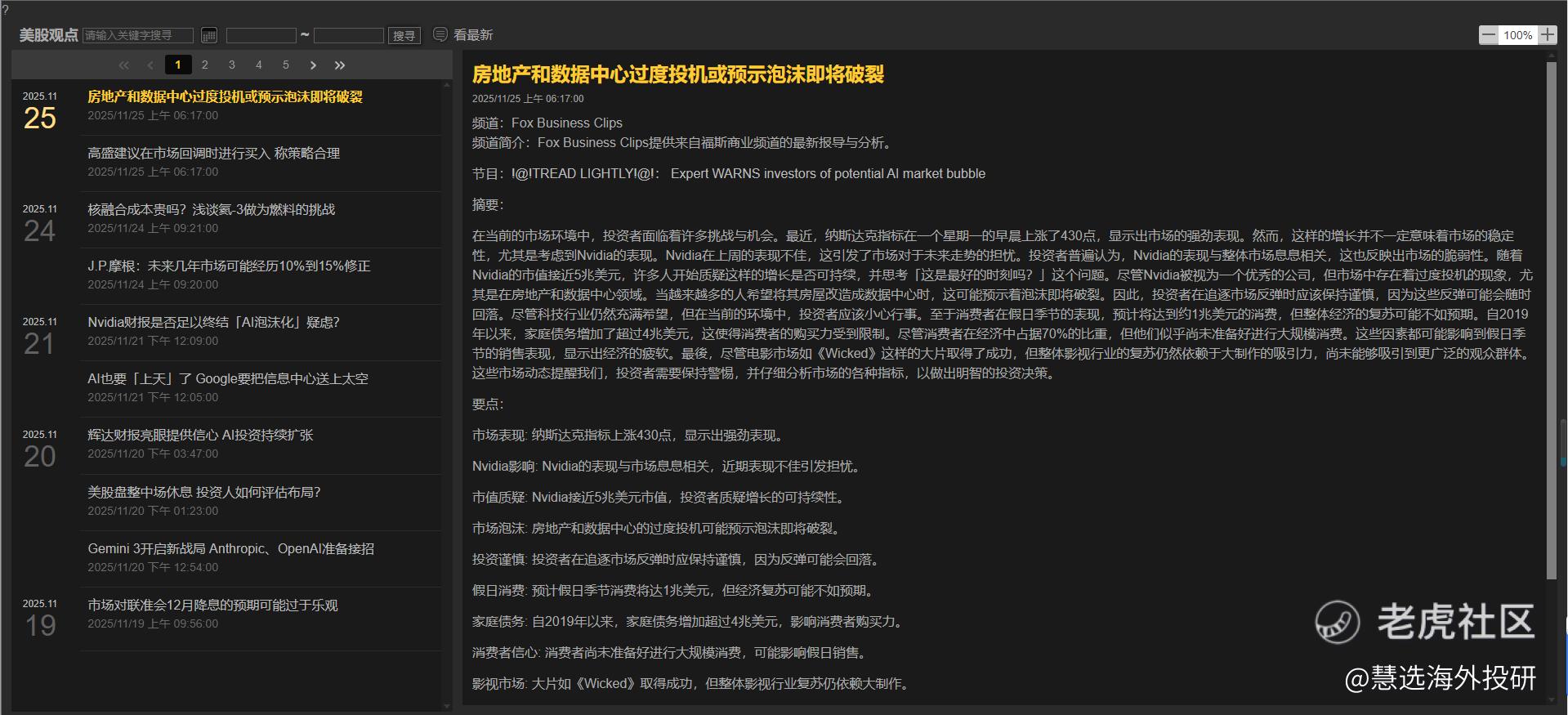Click the 影视市场 key point line
This screenshot has height=715, width=1568.
693,683
